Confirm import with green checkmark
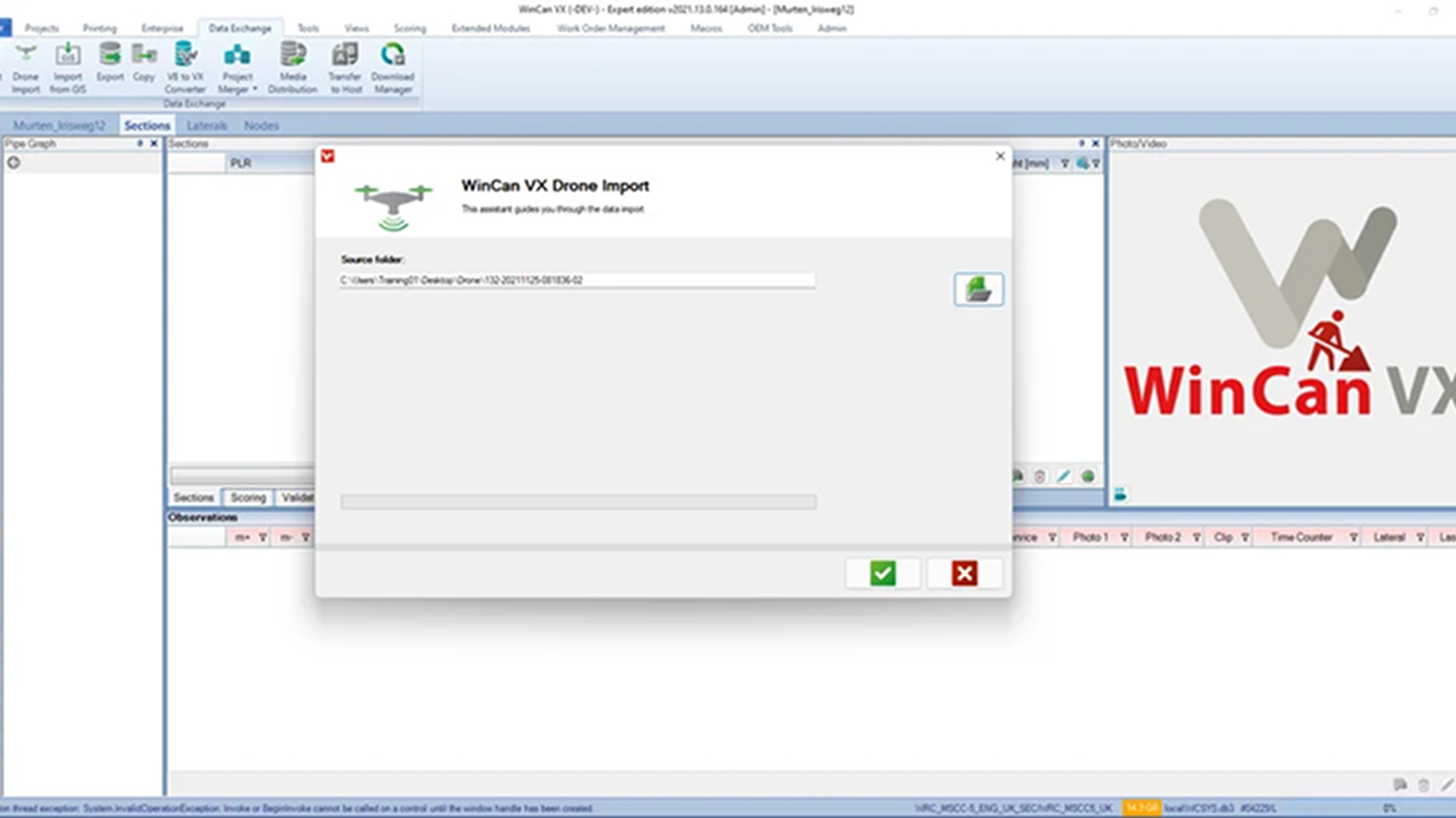Viewport: 1456px width, 818px height. click(883, 573)
